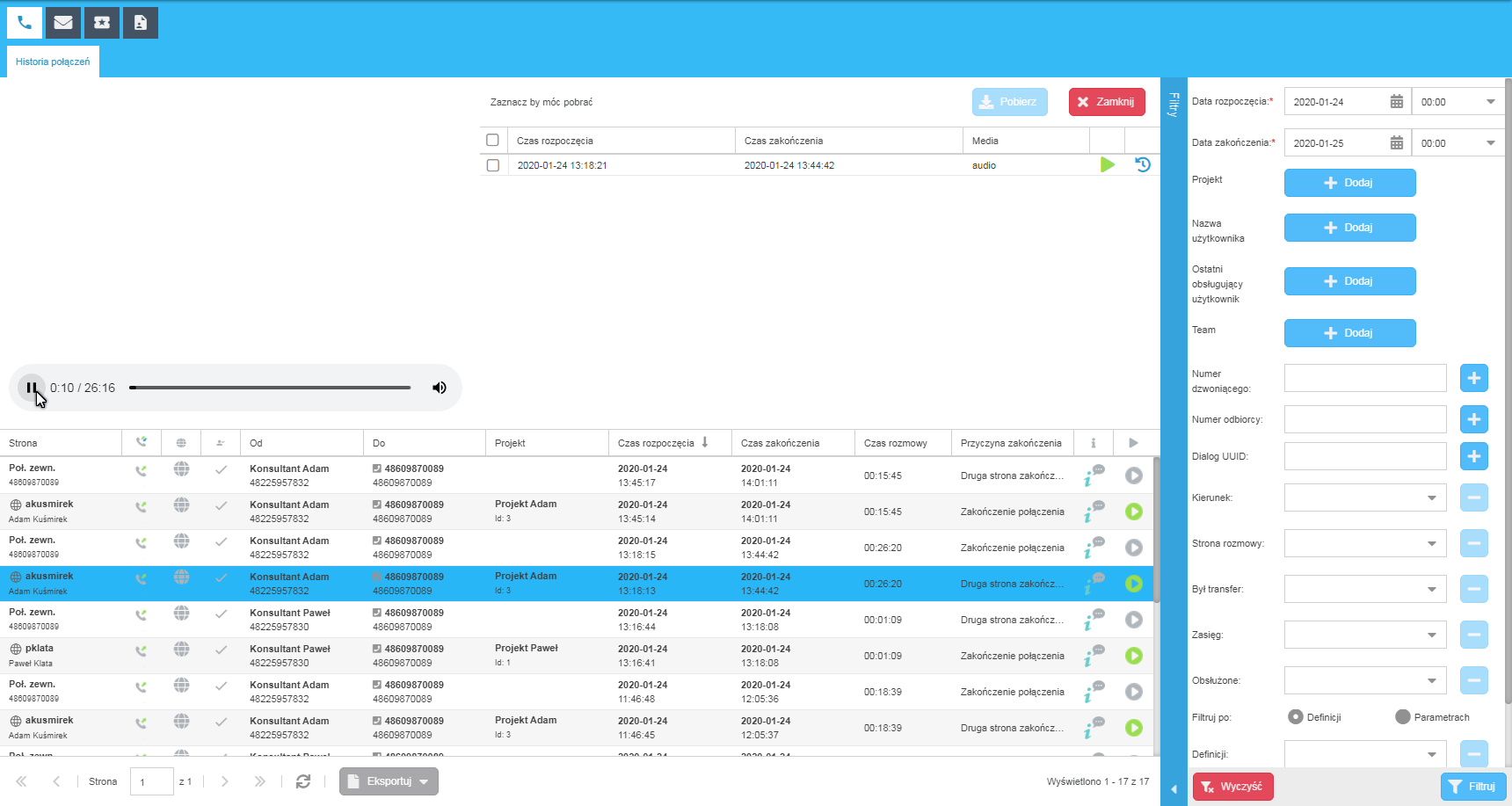
Task: Collapse the Filtry side panel
Action: 1174,788
